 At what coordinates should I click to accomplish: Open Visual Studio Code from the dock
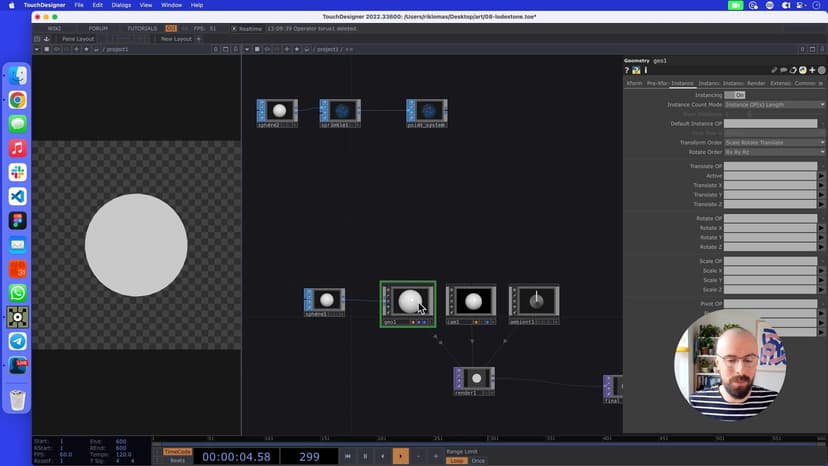click(17, 196)
